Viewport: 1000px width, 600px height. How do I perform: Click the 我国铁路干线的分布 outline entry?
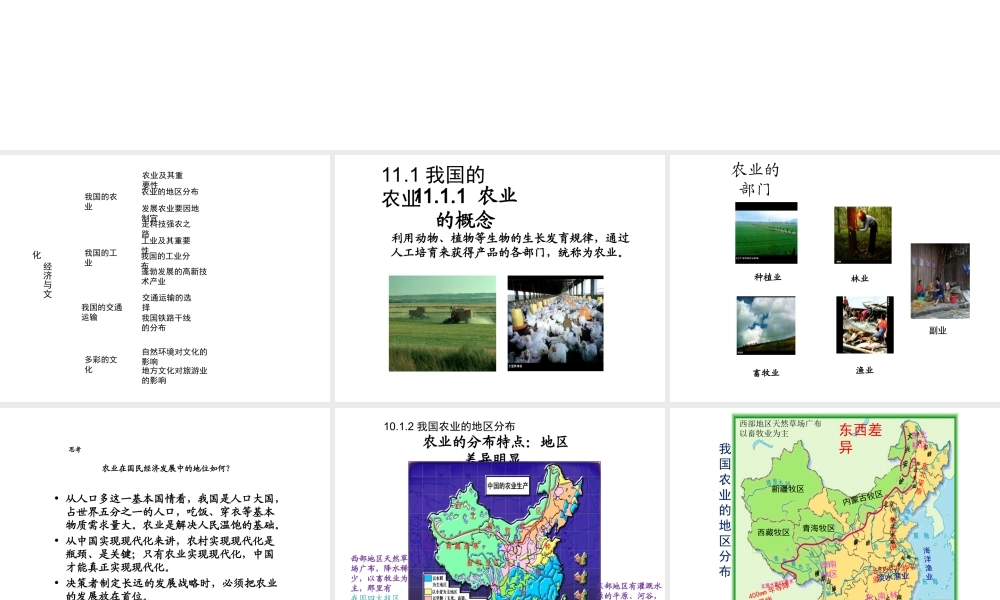click(166, 323)
